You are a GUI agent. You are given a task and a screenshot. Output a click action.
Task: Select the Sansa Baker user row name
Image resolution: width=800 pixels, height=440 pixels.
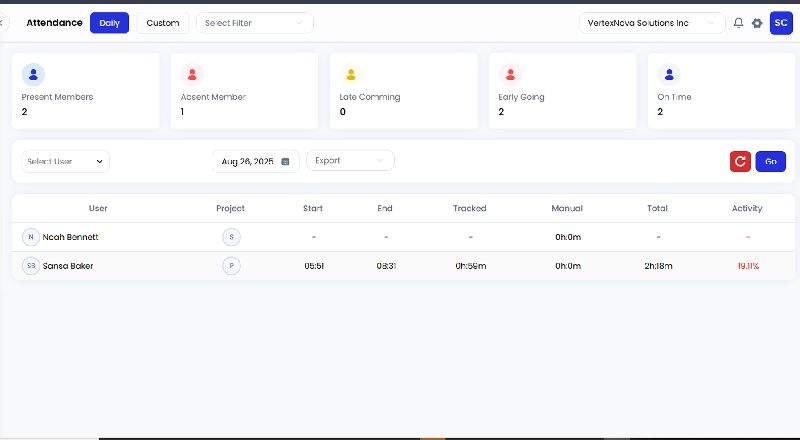pos(68,266)
